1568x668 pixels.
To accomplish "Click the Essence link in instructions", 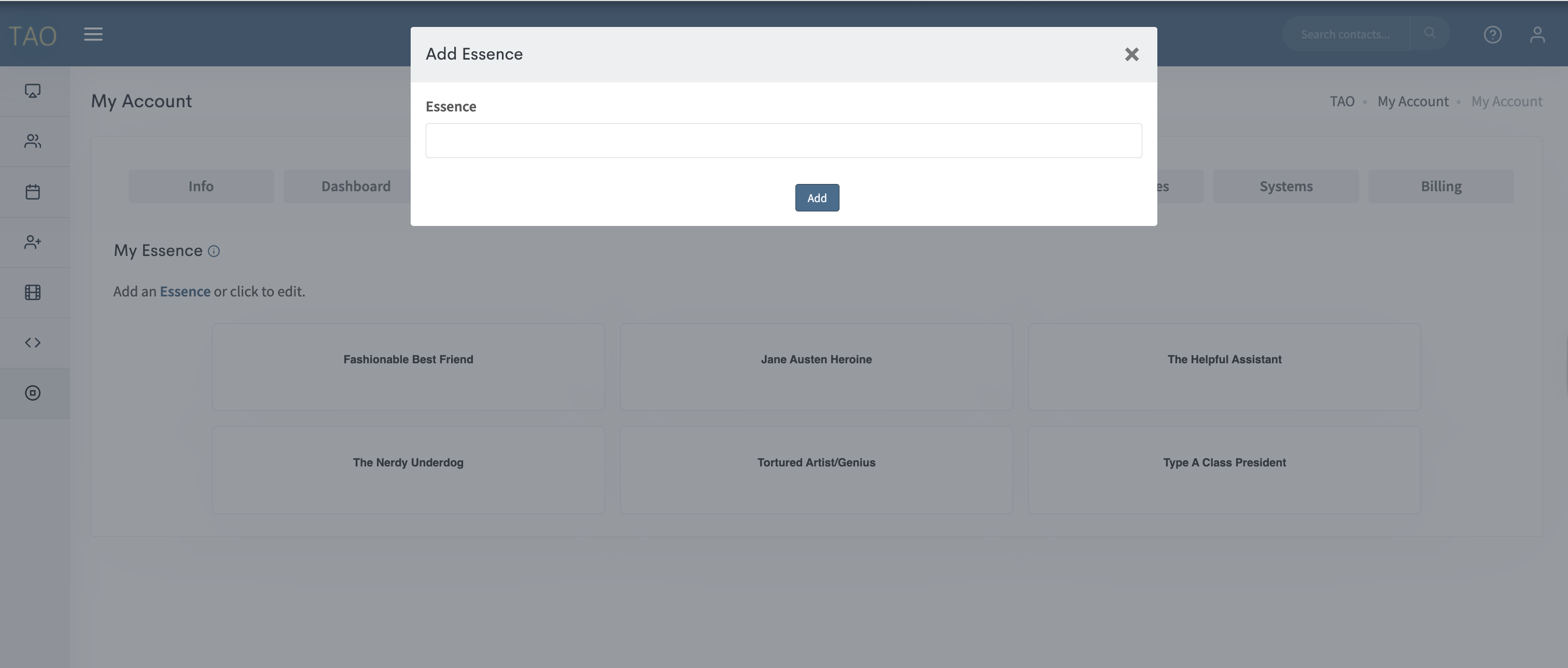I will click(x=185, y=291).
